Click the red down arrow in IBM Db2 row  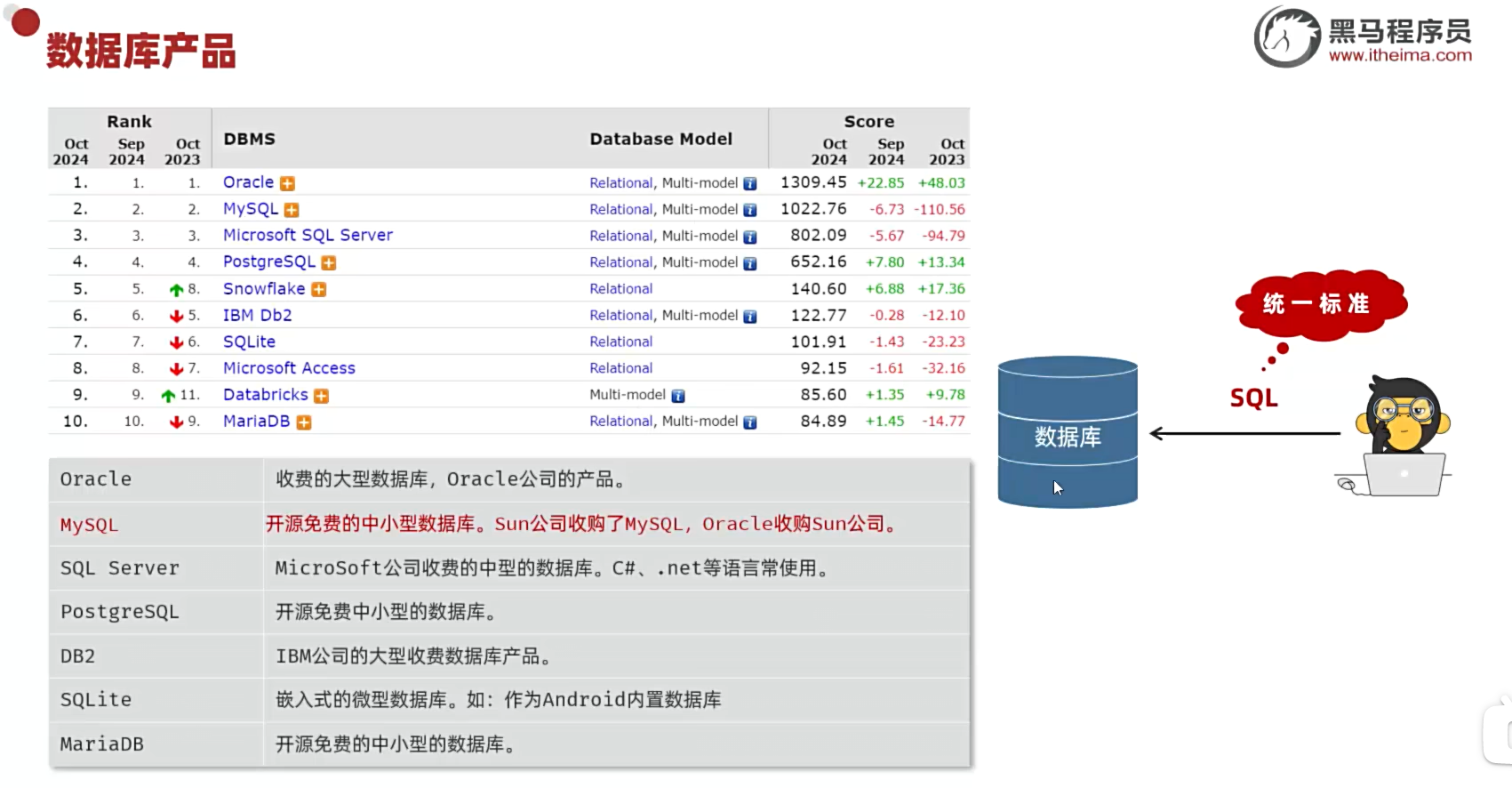[x=176, y=316]
